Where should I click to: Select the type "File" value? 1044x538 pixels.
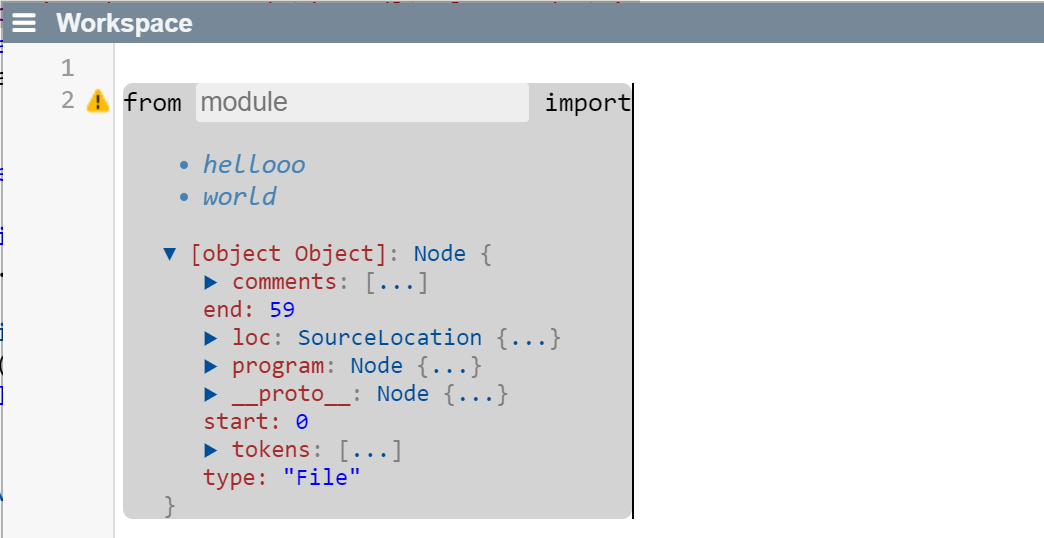pos(321,478)
